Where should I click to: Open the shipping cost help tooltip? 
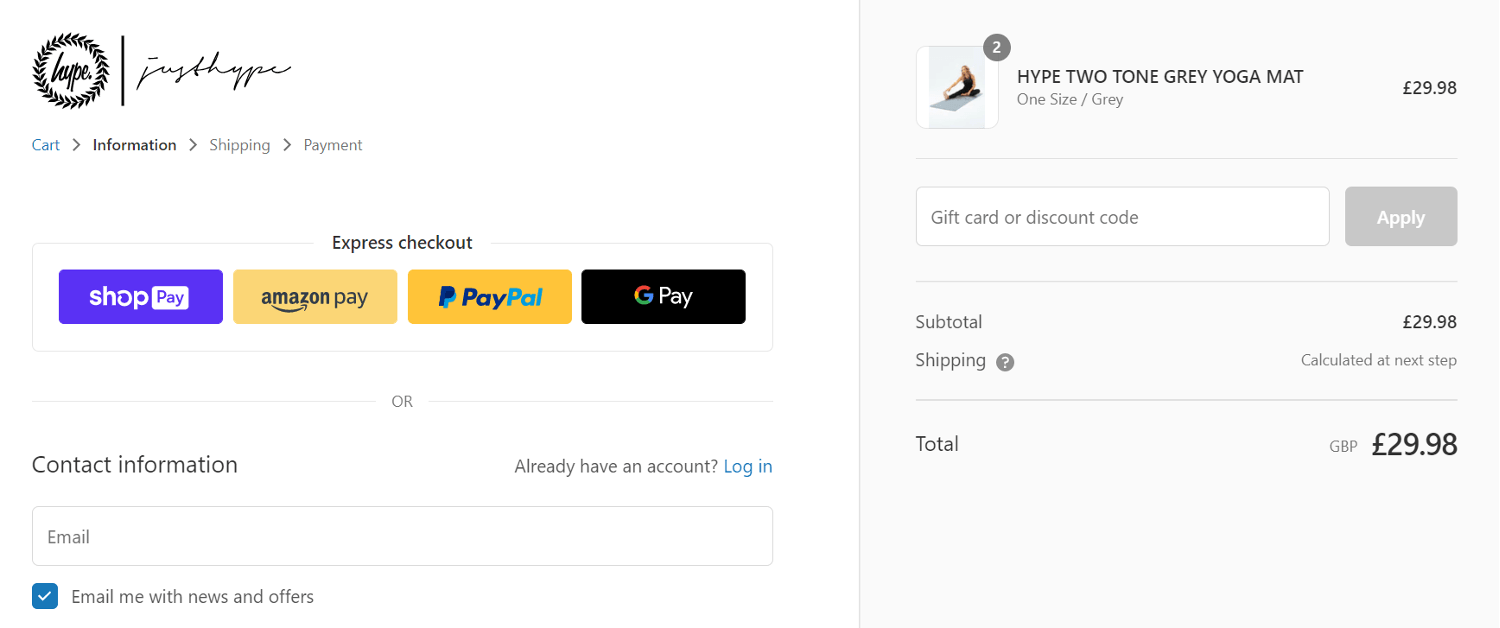(1004, 361)
